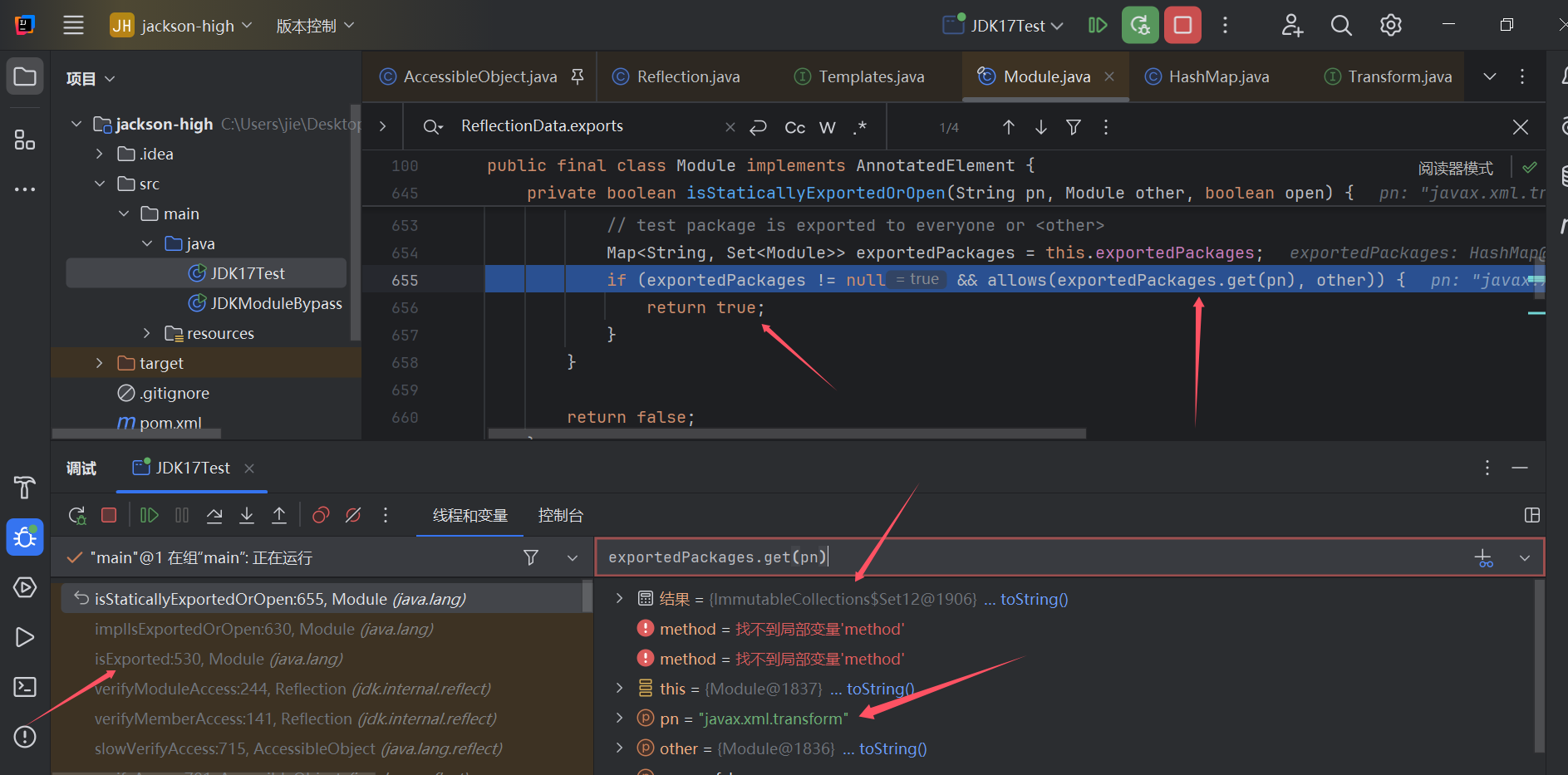Click the ReflectionData.exports search field

[590, 126]
